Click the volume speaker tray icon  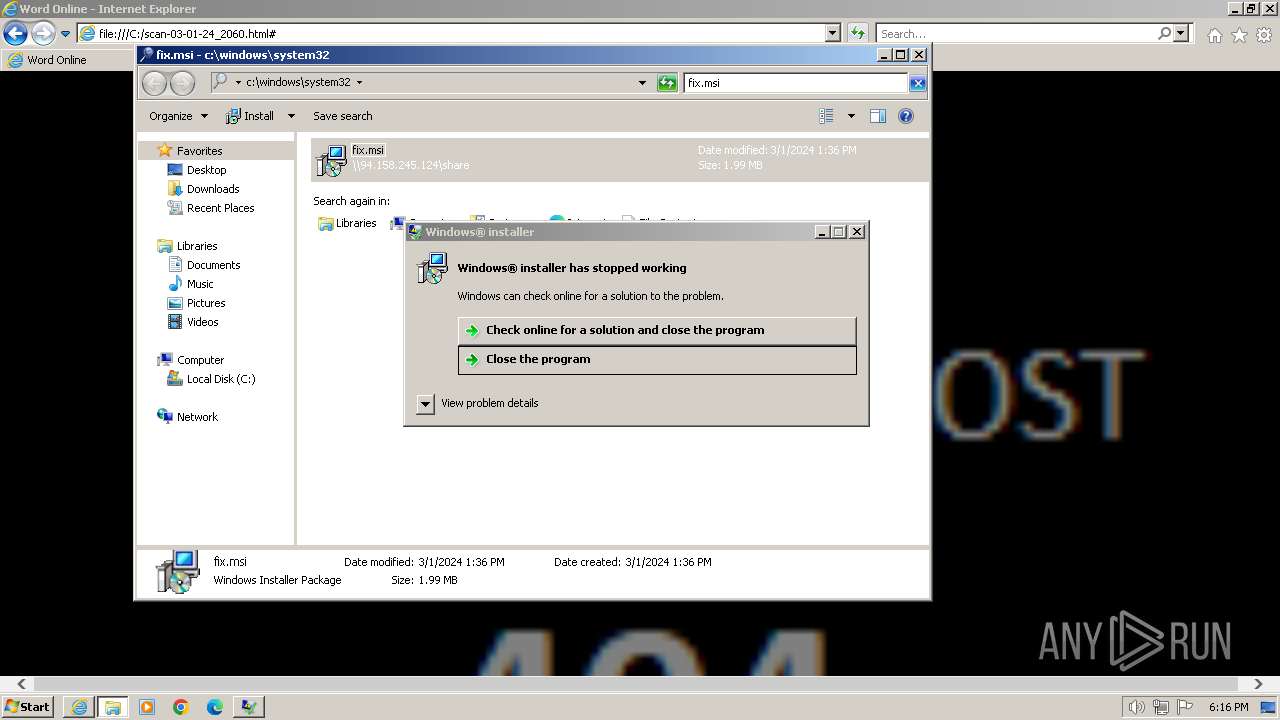click(x=1136, y=707)
